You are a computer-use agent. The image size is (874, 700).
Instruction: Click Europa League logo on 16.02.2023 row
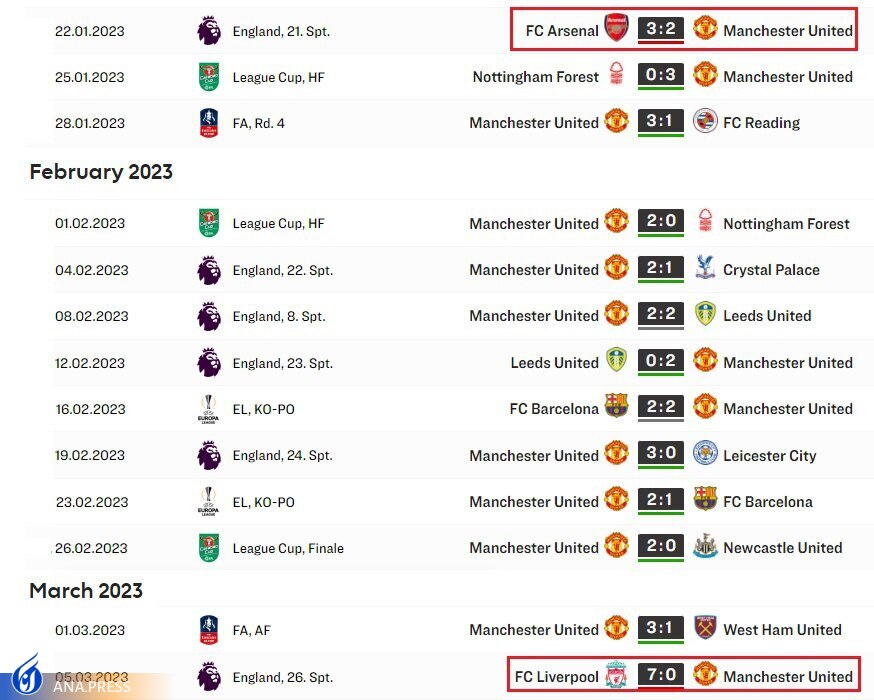click(208, 409)
